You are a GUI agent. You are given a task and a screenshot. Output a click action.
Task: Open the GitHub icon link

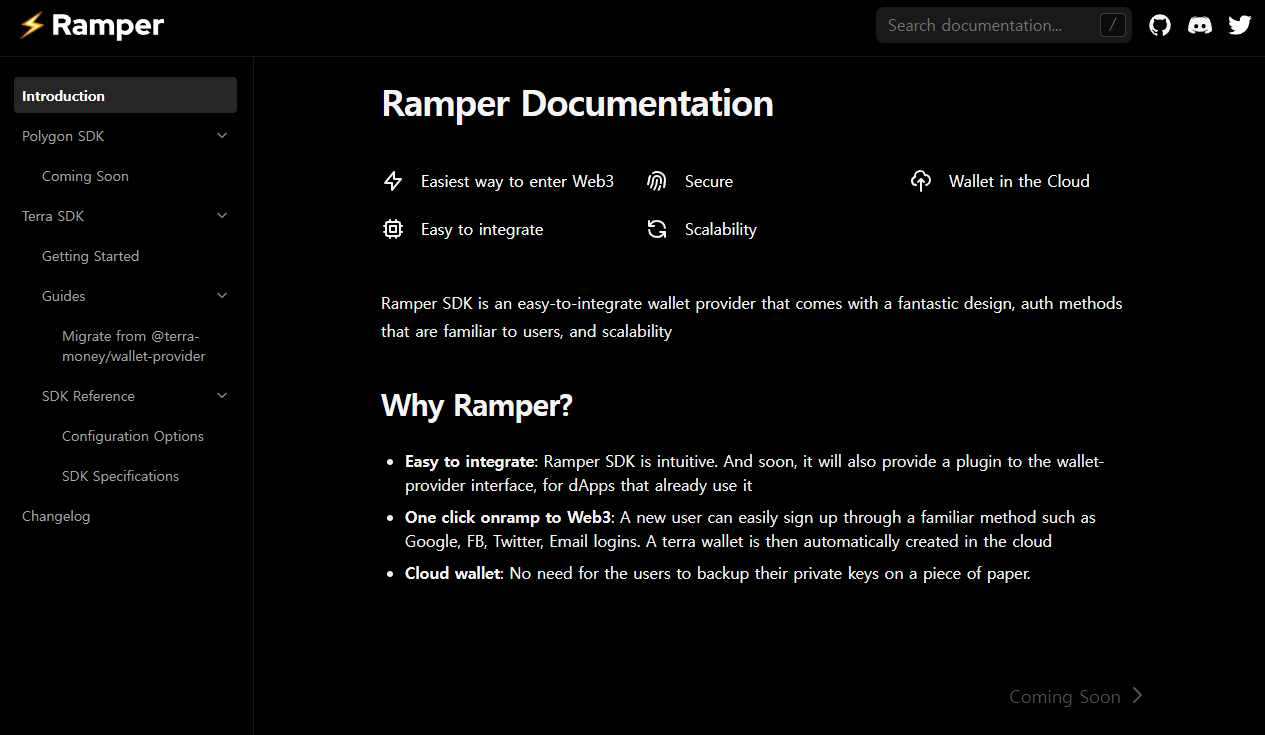pos(1160,25)
